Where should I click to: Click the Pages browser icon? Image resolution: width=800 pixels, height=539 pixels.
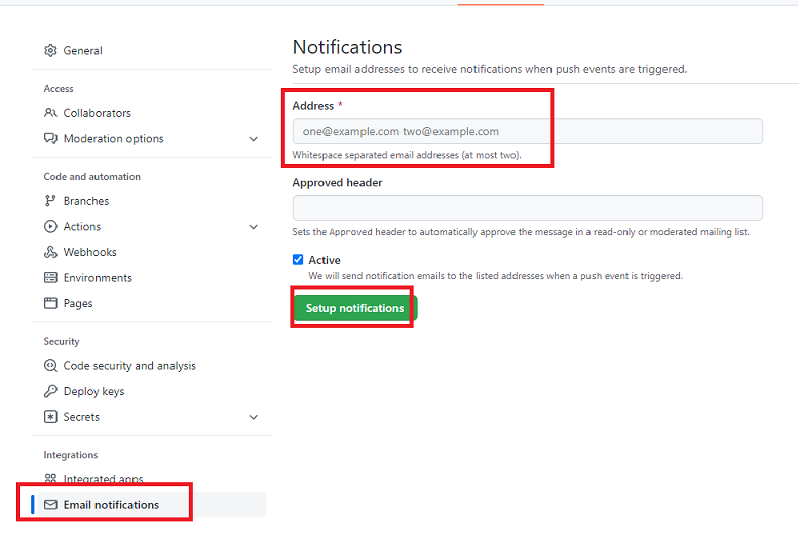tap(50, 303)
